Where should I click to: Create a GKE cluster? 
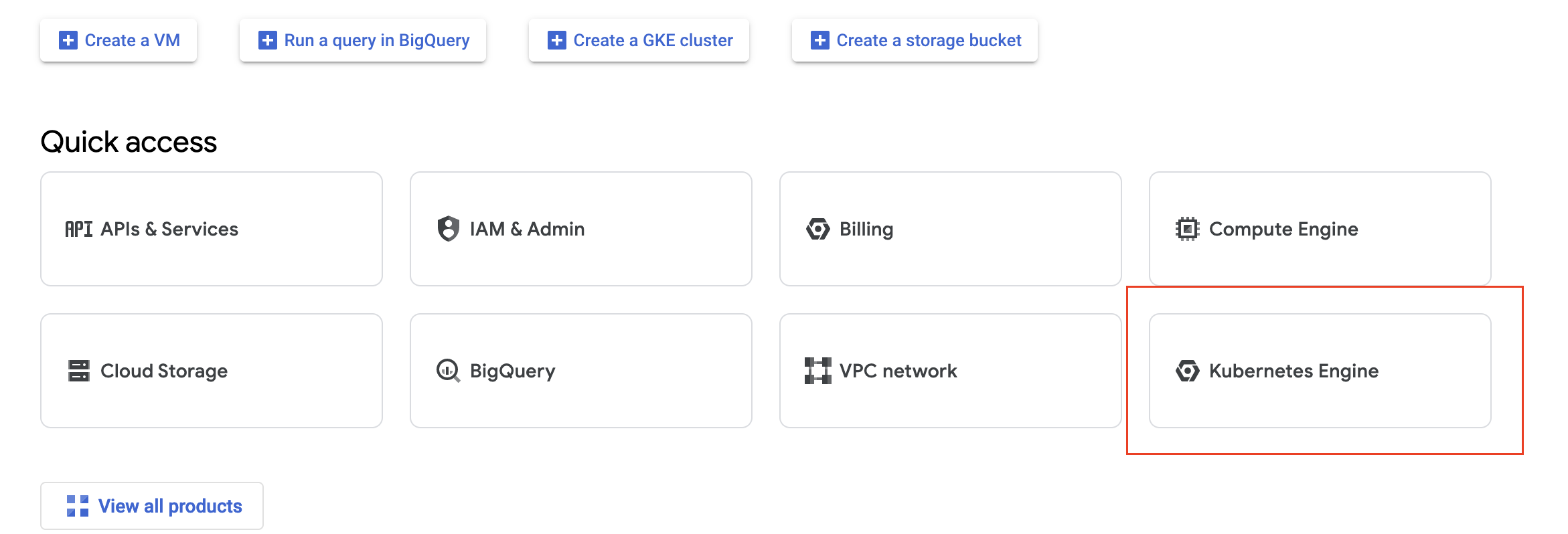[x=639, y=40]
